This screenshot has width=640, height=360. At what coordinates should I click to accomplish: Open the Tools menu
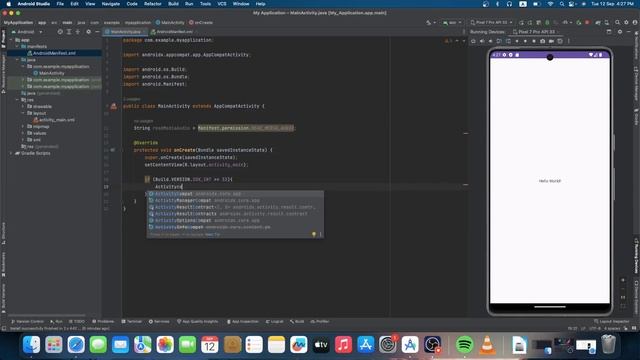[x=205, y=4]
